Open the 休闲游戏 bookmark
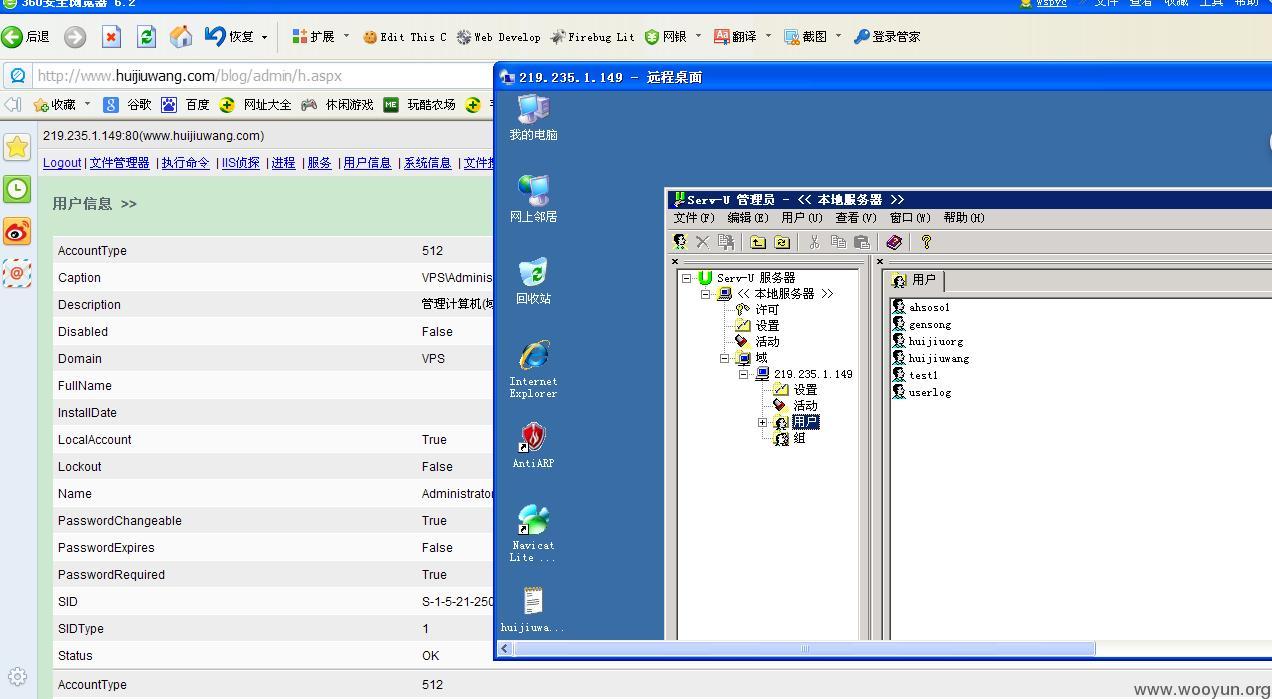1272x699 pixels. click(338, 105)
